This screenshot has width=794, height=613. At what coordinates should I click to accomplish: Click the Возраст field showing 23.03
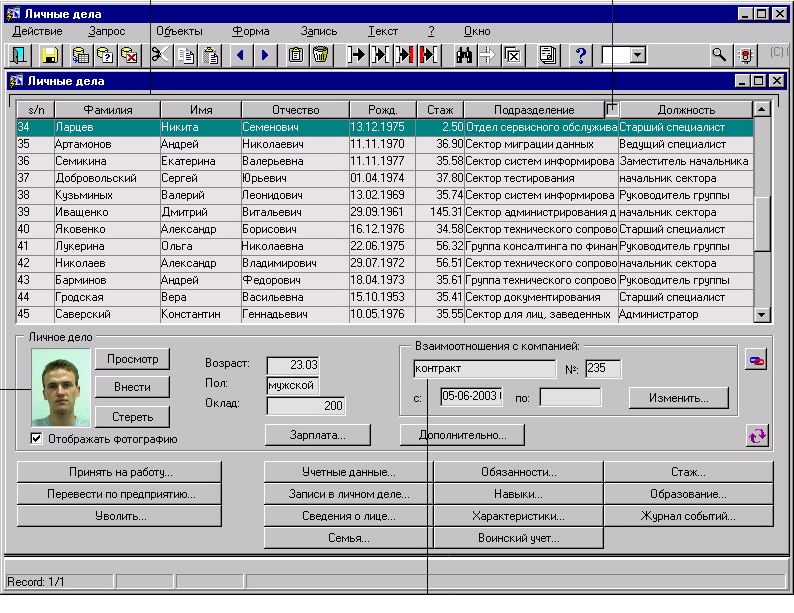pos(293,364)
